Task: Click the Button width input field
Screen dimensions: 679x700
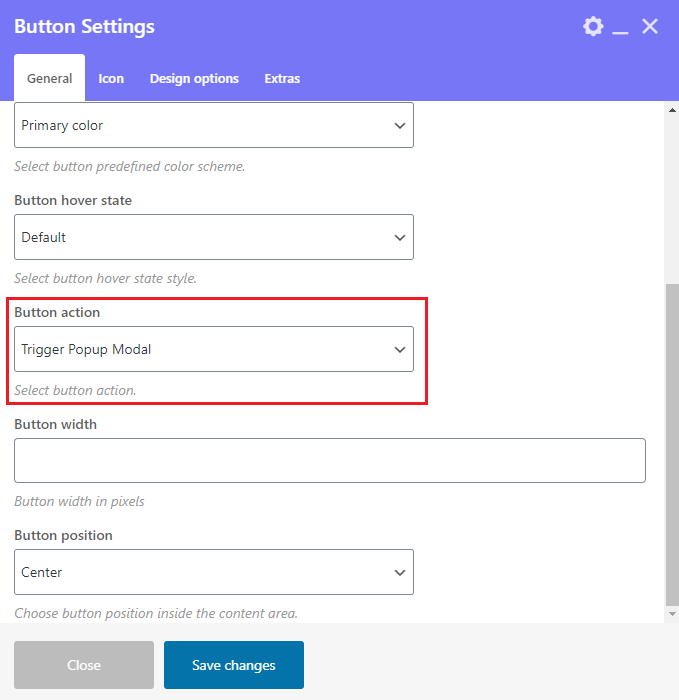Action: tap(329, 460)
